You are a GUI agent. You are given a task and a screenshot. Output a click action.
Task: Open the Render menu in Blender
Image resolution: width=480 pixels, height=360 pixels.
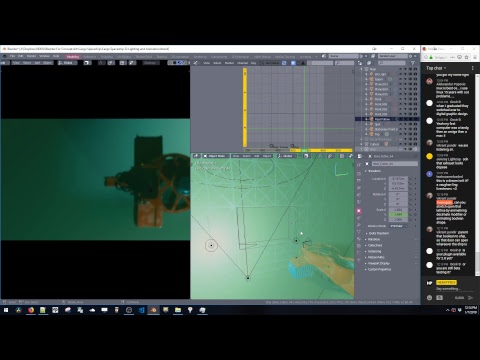pyautogui.click(x=31, y=56)
